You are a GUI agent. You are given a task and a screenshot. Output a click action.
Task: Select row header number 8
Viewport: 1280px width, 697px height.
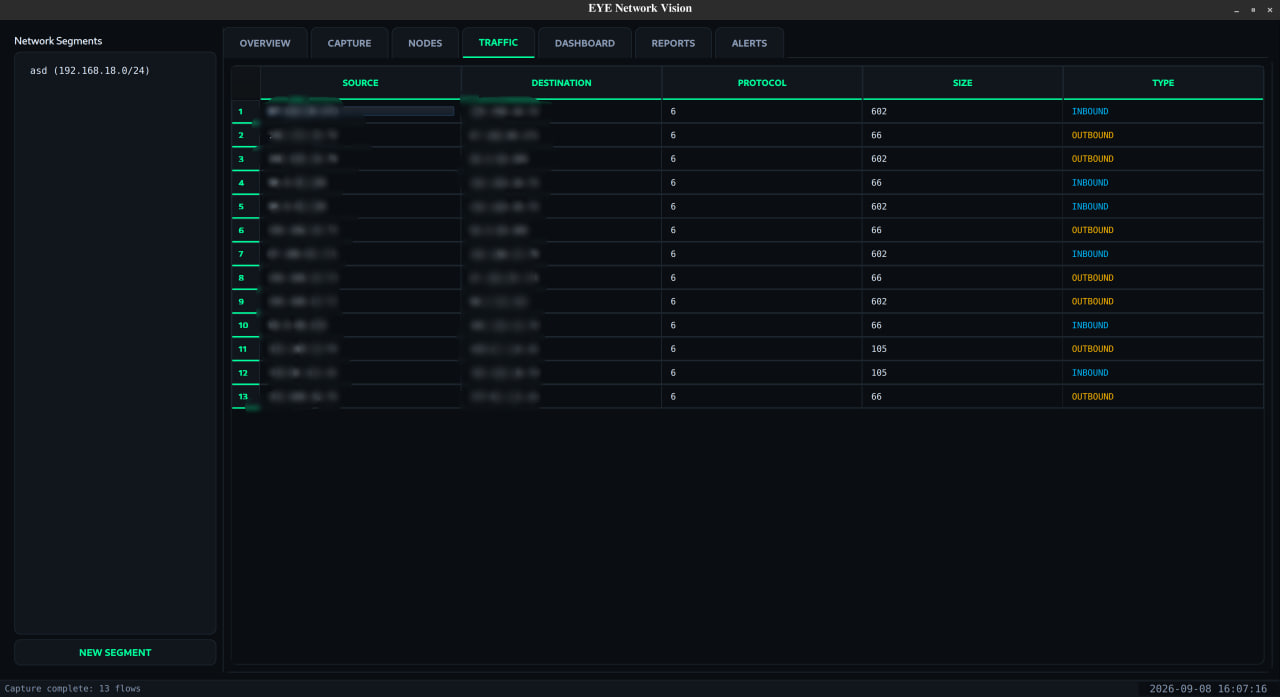click(245, 278)
